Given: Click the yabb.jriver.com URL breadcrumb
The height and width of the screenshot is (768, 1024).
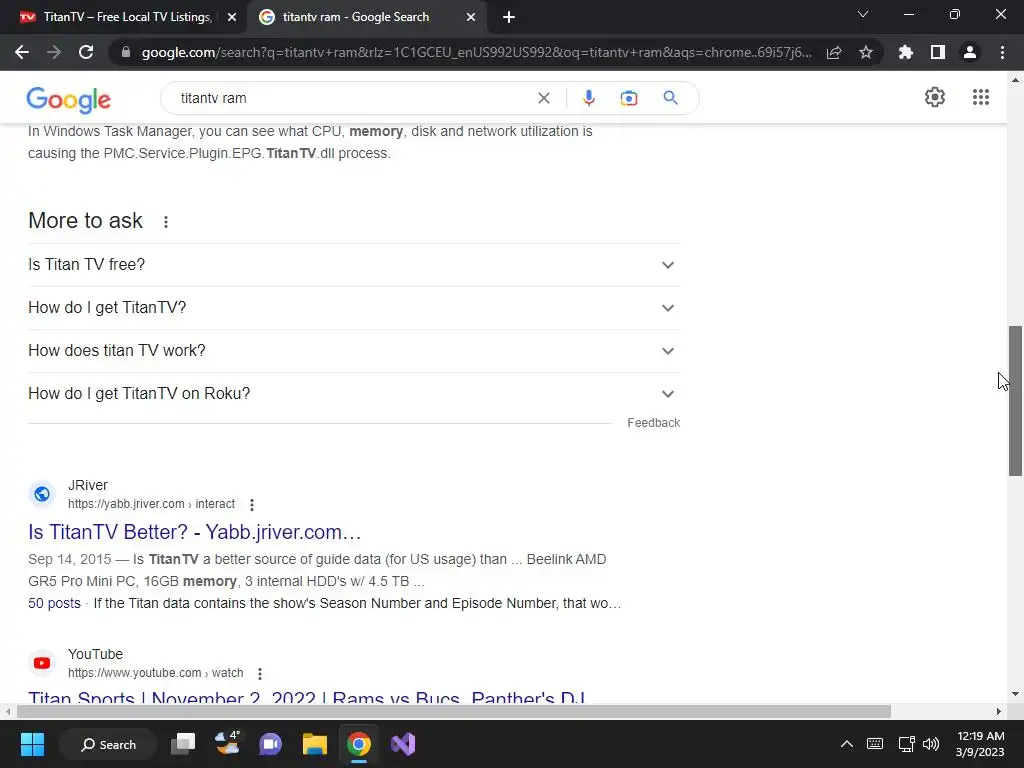Looking at the screenshot, I should 152,504.
